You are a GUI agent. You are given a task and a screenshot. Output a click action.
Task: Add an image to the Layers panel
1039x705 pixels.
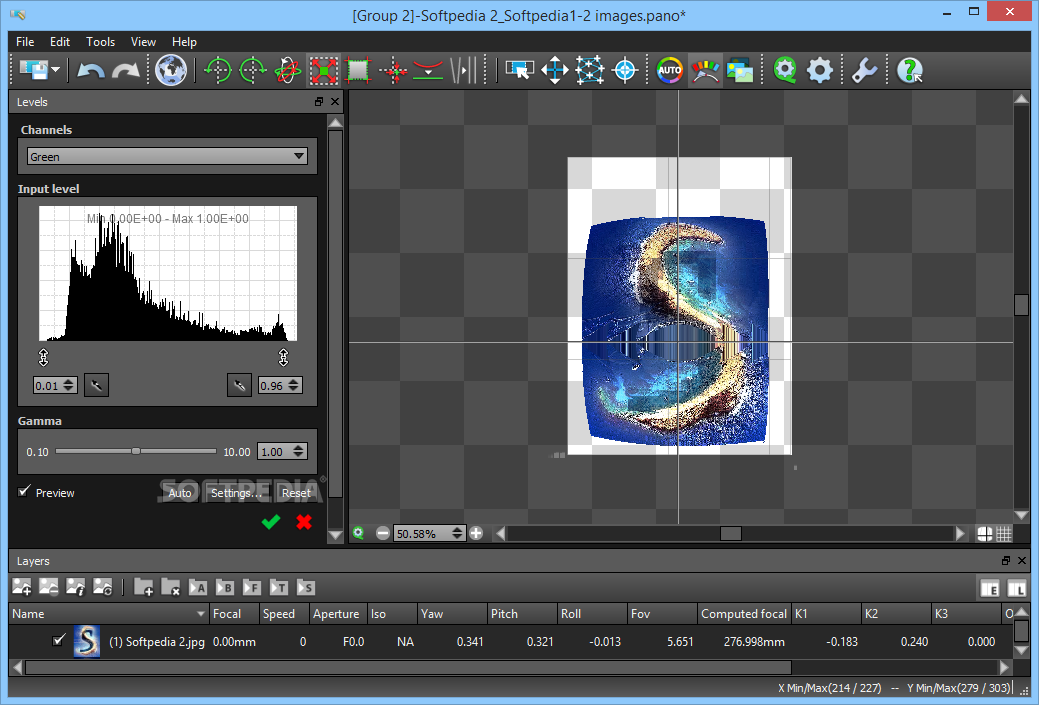[x=22, y=586]
